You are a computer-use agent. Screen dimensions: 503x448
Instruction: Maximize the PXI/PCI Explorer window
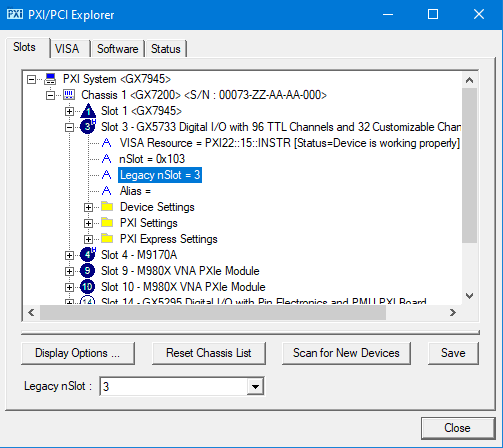pyautogui.click(x=433, y=14)
